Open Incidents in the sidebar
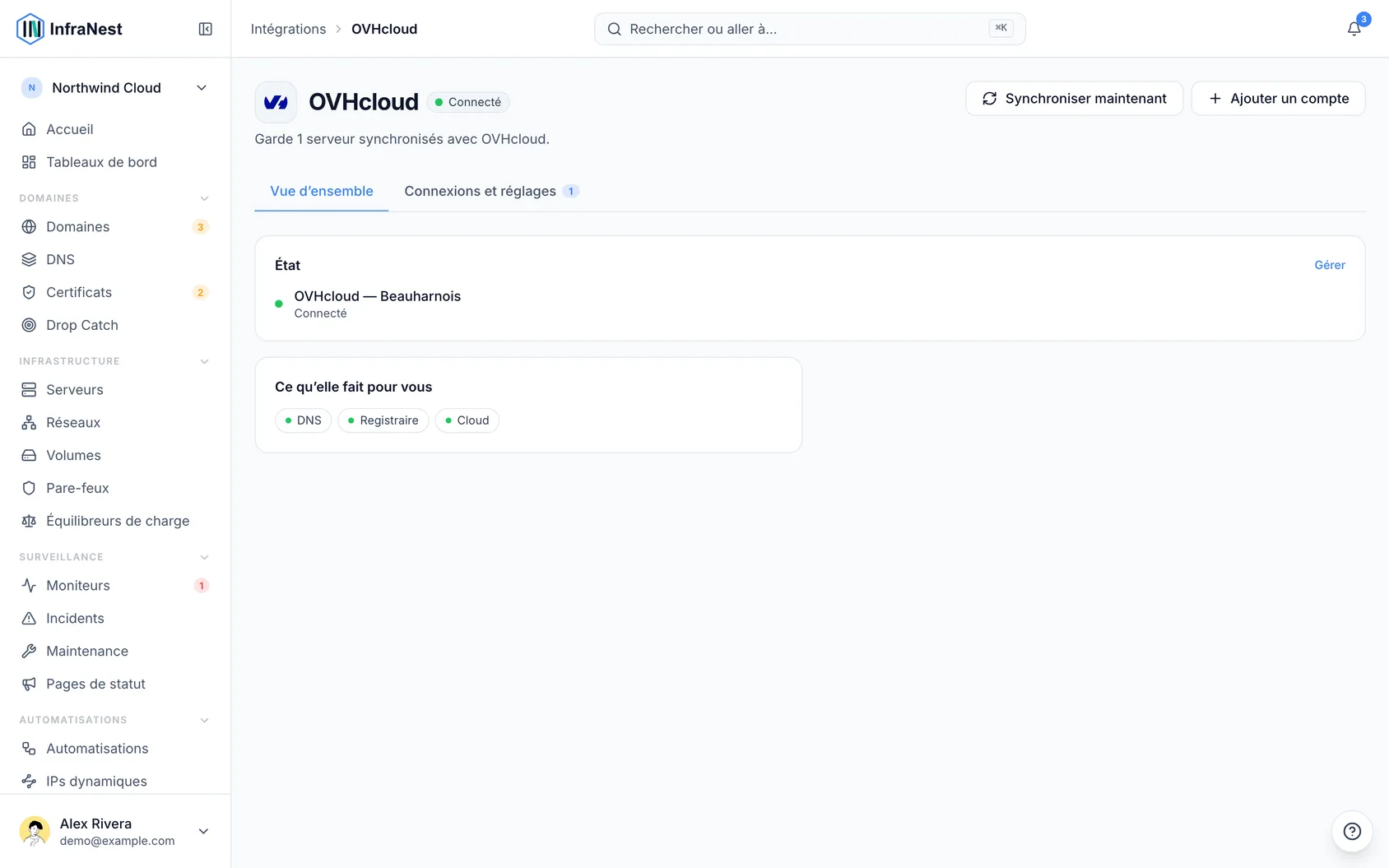The image size is (1389, 868). click(115, 618)
